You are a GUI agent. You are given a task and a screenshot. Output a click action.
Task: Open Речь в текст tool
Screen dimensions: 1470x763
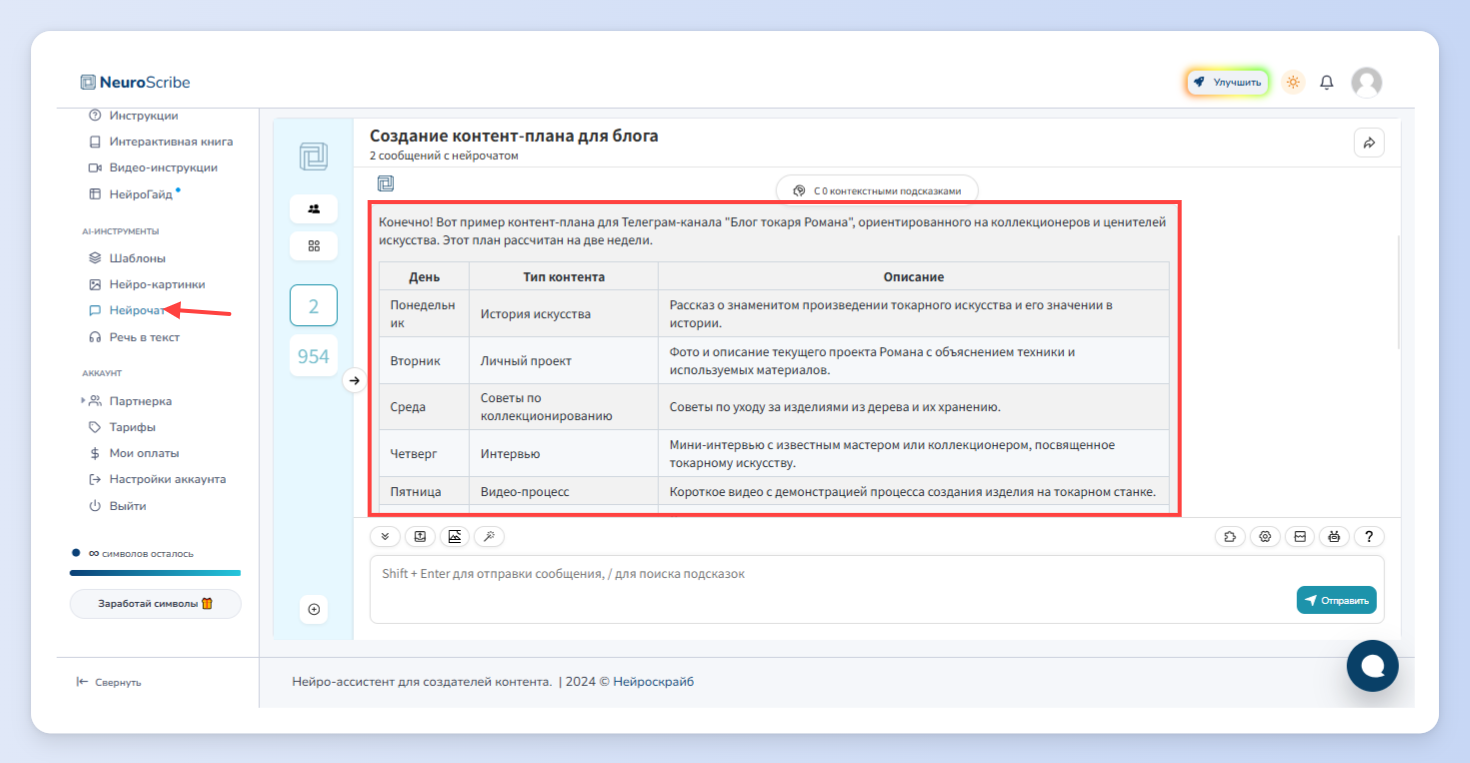134,337
